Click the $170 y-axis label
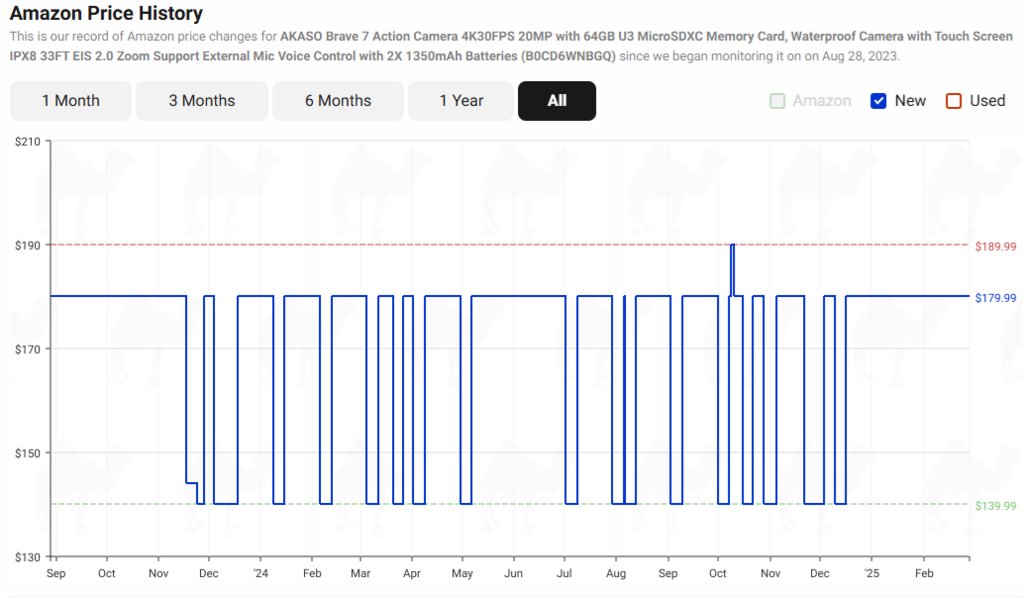Viewport: 1023px width, 598px height. (x=27, y=349)
